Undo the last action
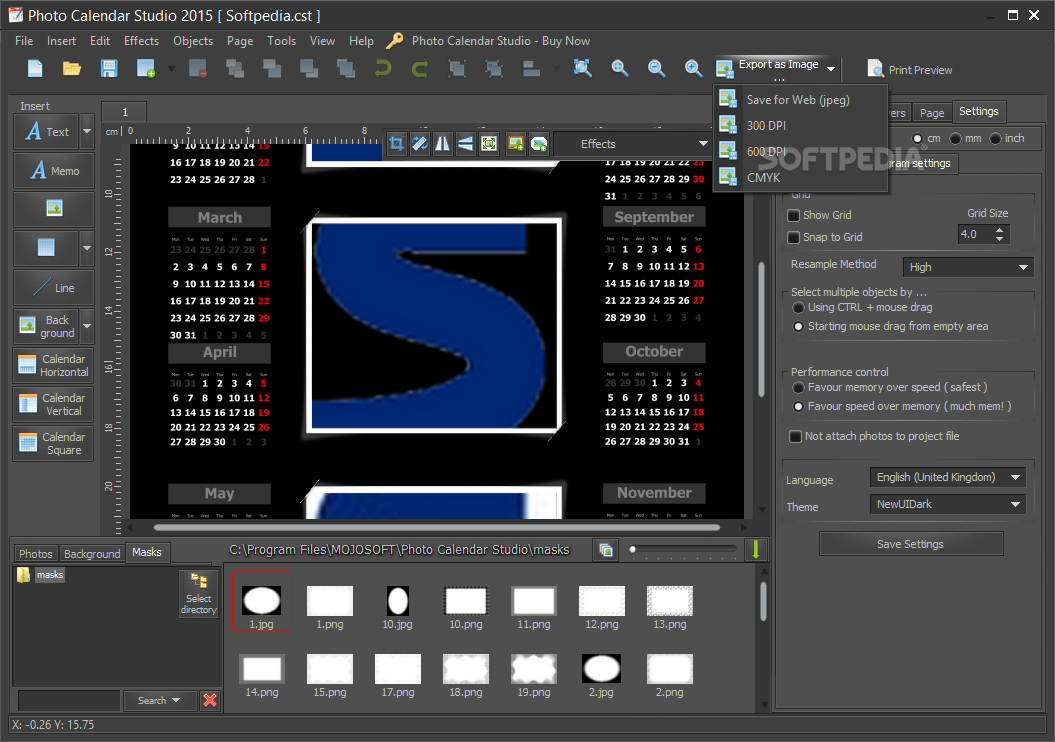The width and height of the screenshot is (1055, 742). 384,69
